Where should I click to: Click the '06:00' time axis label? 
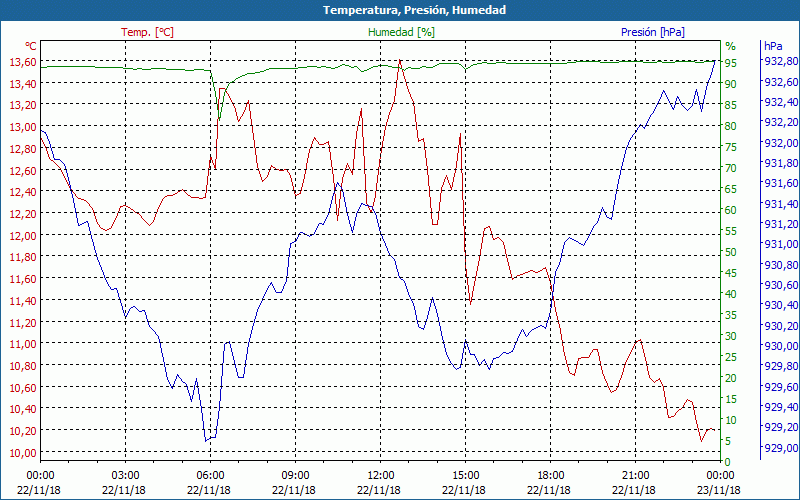(210, 476)
